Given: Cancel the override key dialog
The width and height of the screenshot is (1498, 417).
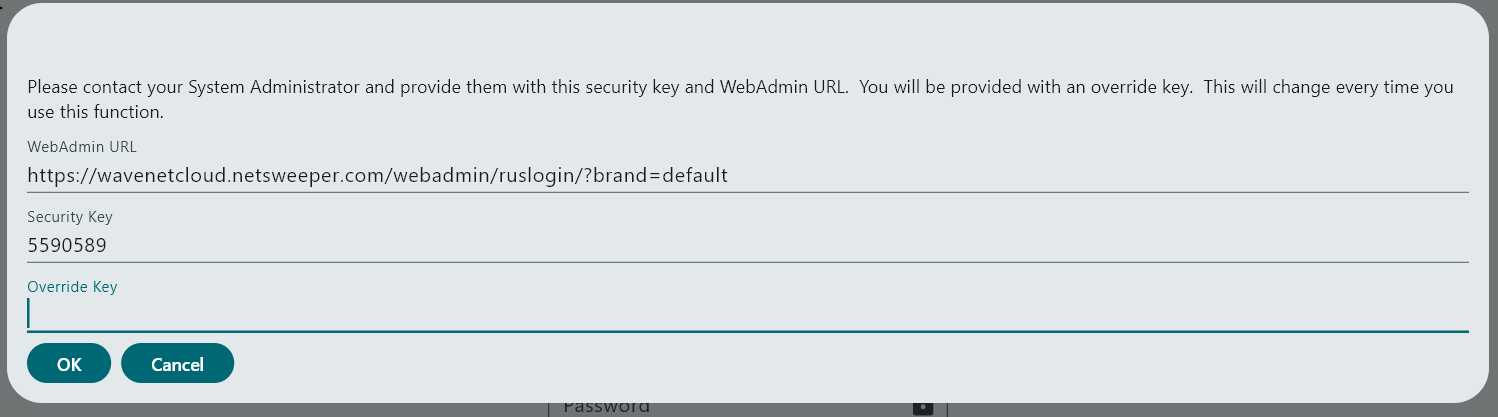Looking at the screenshot, I should point(177,363).
